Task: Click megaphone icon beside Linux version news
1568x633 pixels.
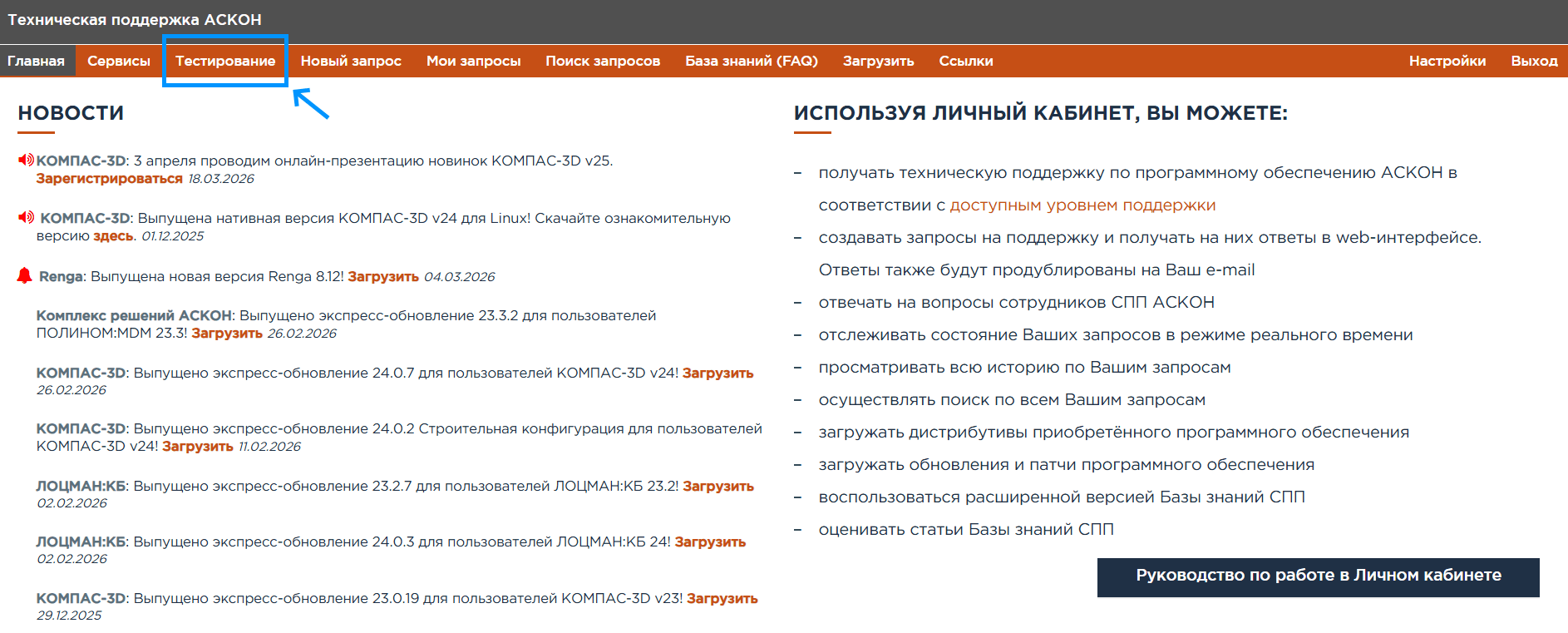Action: click(26, 217)
